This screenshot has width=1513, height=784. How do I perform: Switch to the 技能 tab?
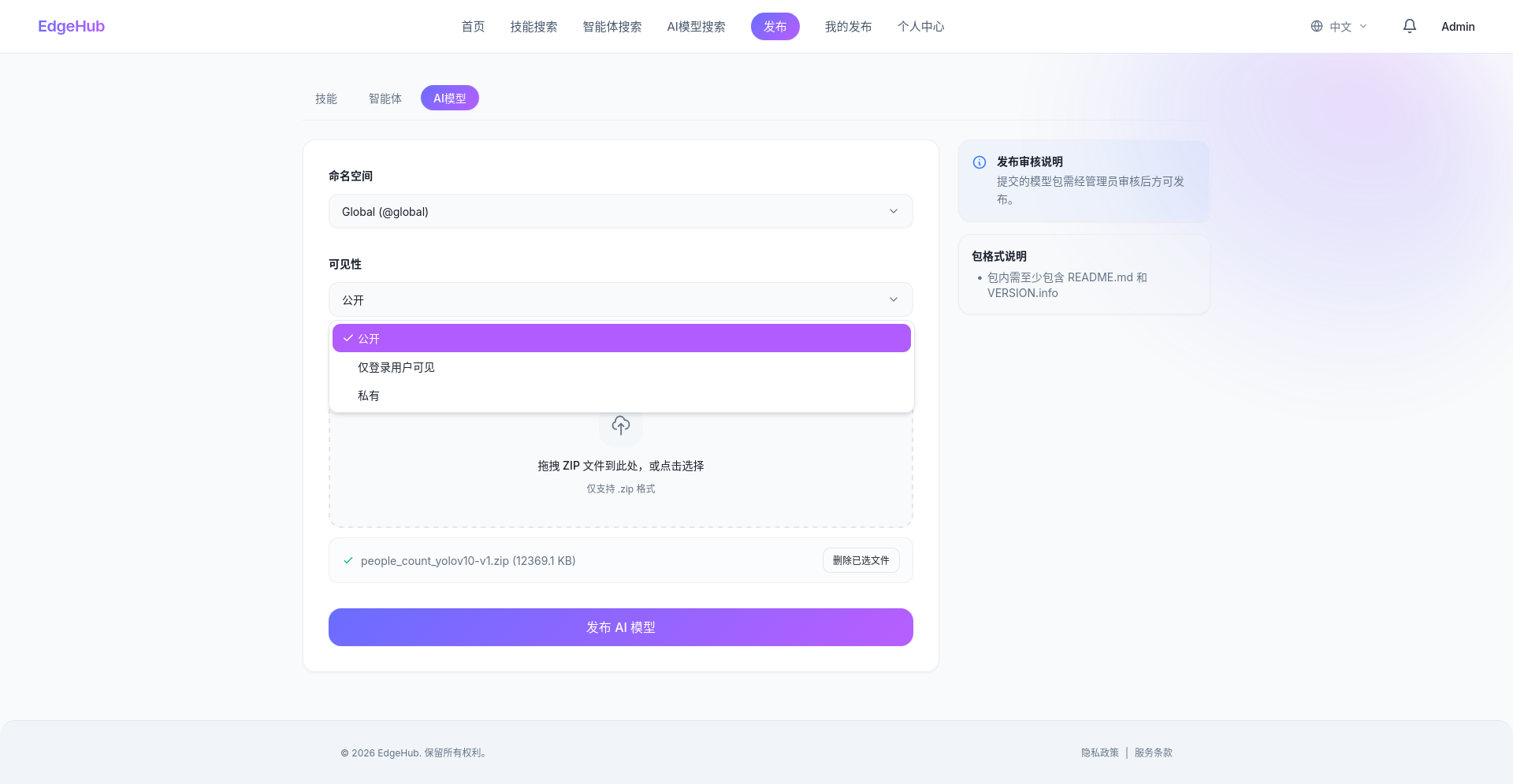point(326,98)
